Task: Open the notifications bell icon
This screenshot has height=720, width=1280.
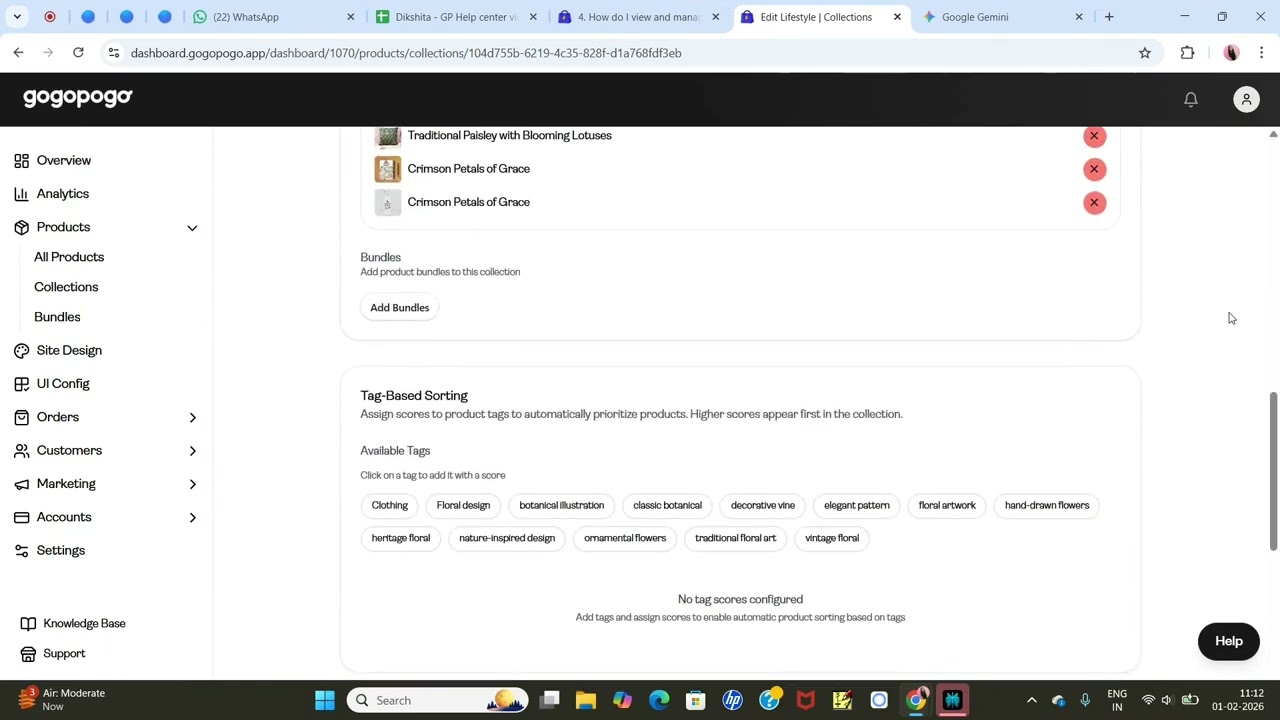Action: pos(1190,99)
